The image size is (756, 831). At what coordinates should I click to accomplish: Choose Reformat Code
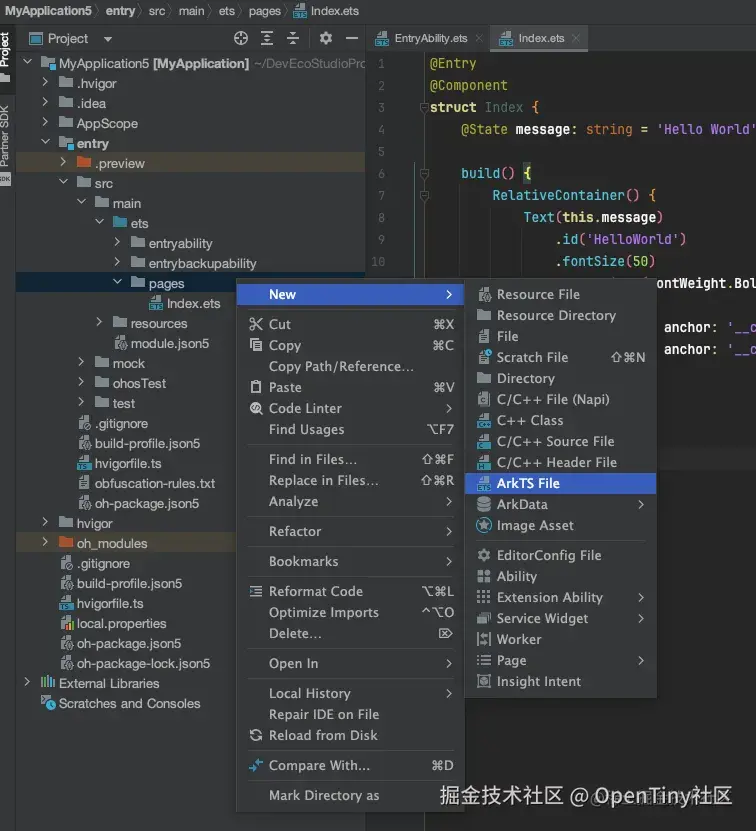pos(350,591)
